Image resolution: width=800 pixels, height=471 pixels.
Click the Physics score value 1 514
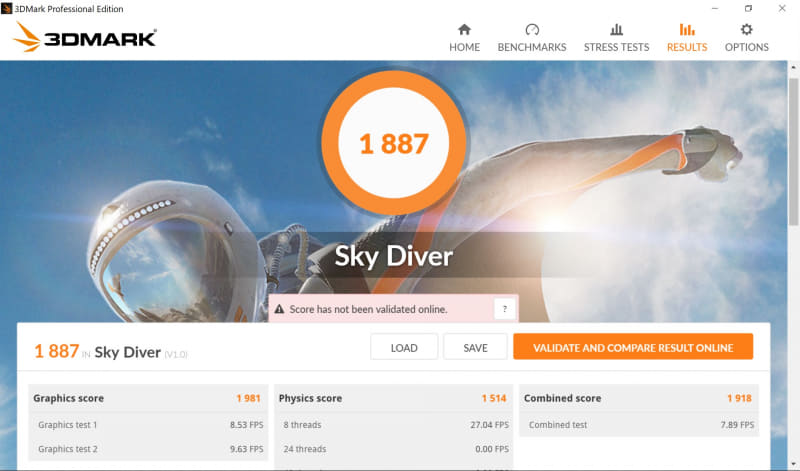coord(494,398)
